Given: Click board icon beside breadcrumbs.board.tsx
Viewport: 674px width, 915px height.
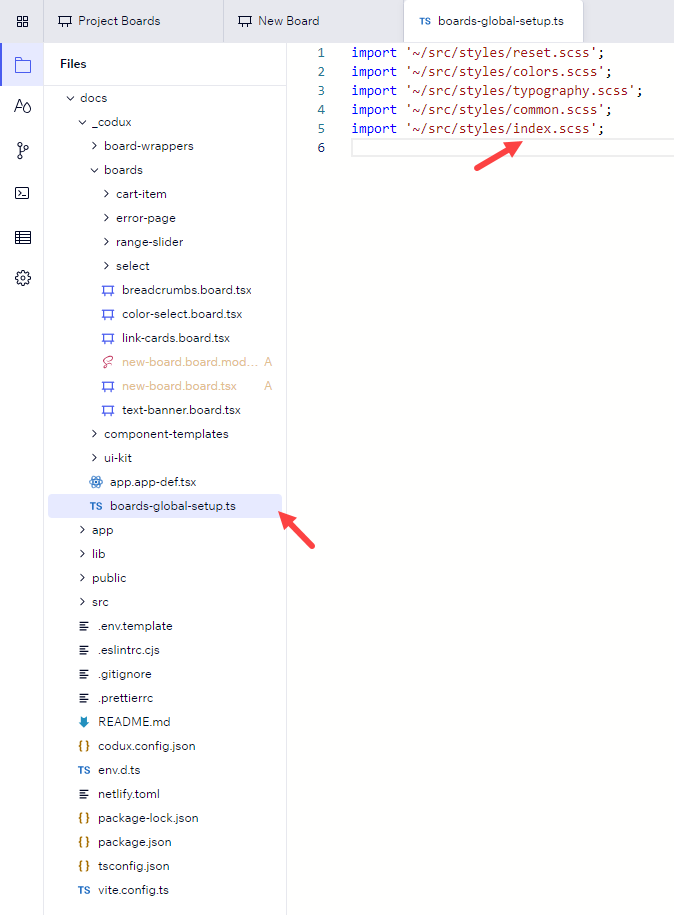Looking at the screenshot, I should [x=108, y=291].
